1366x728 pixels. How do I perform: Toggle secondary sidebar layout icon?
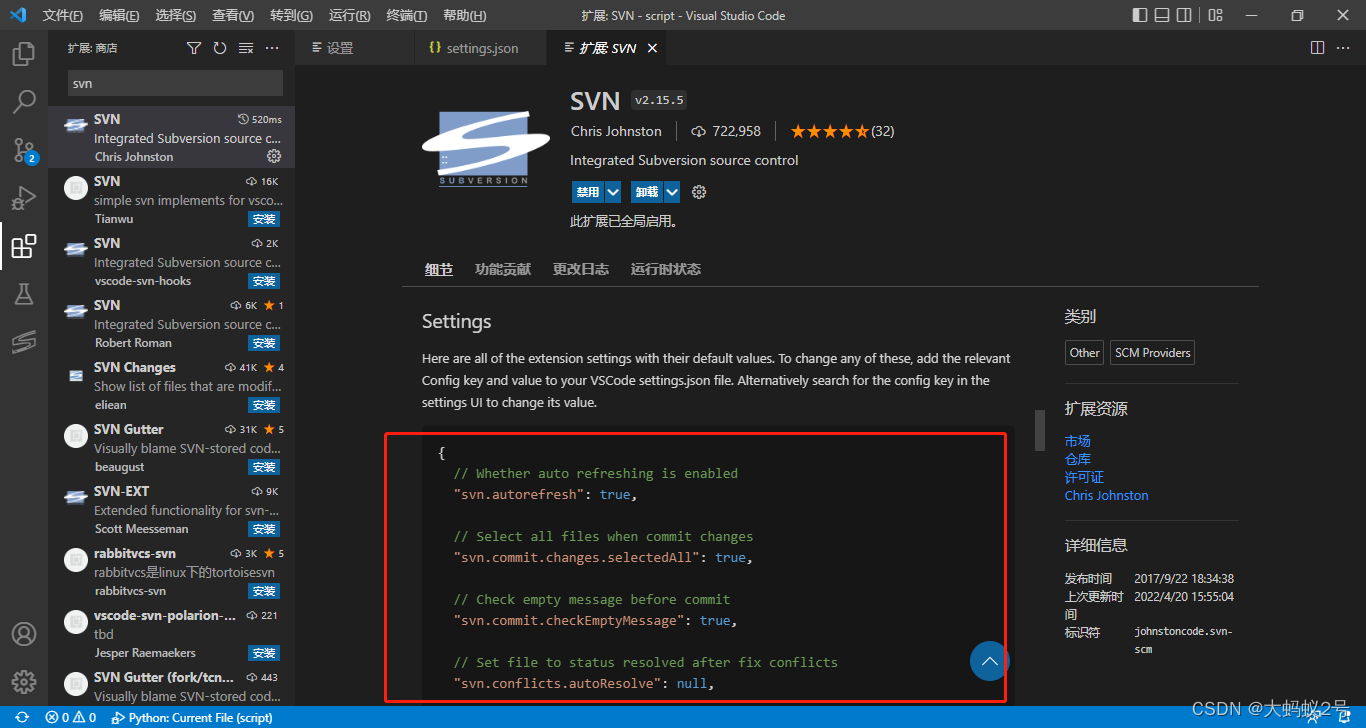[x=1184, y=15]
